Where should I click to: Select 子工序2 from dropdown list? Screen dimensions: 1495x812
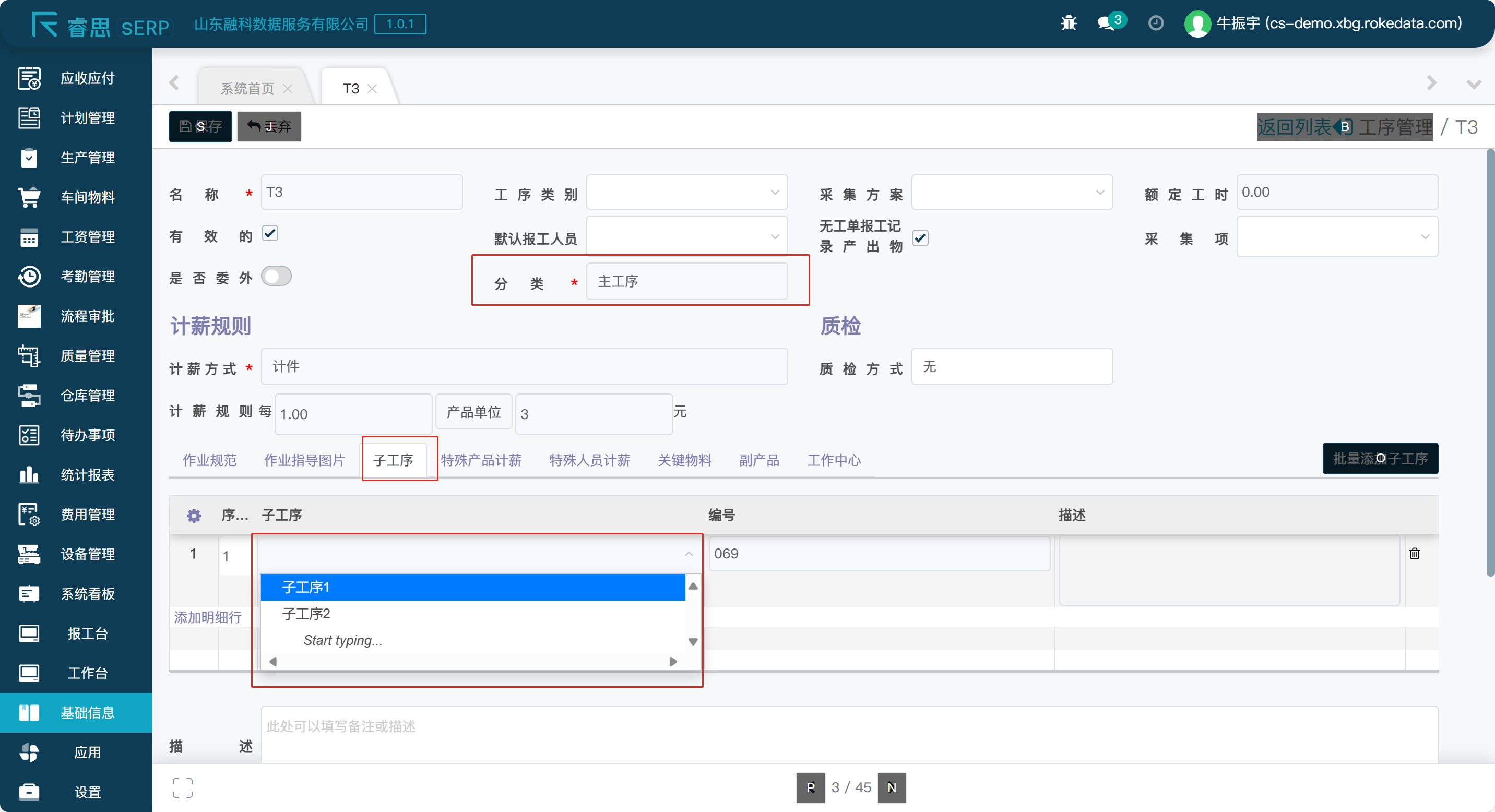click(306, 614)
